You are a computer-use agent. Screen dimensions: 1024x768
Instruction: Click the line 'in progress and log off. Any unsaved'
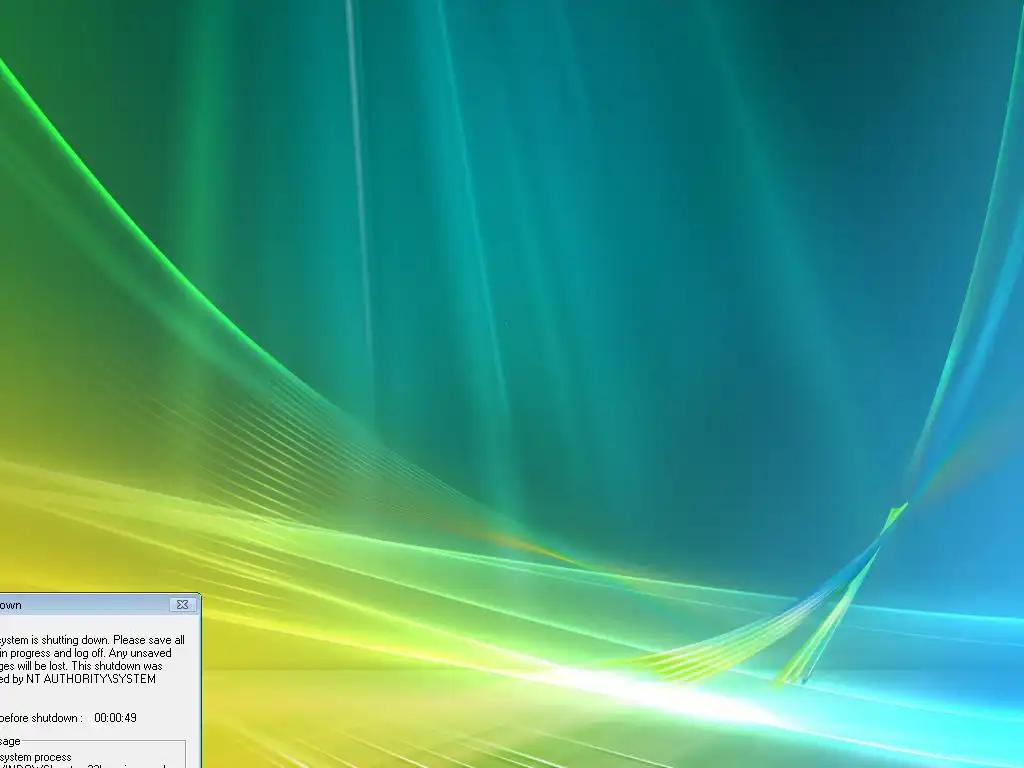point(86,653)
